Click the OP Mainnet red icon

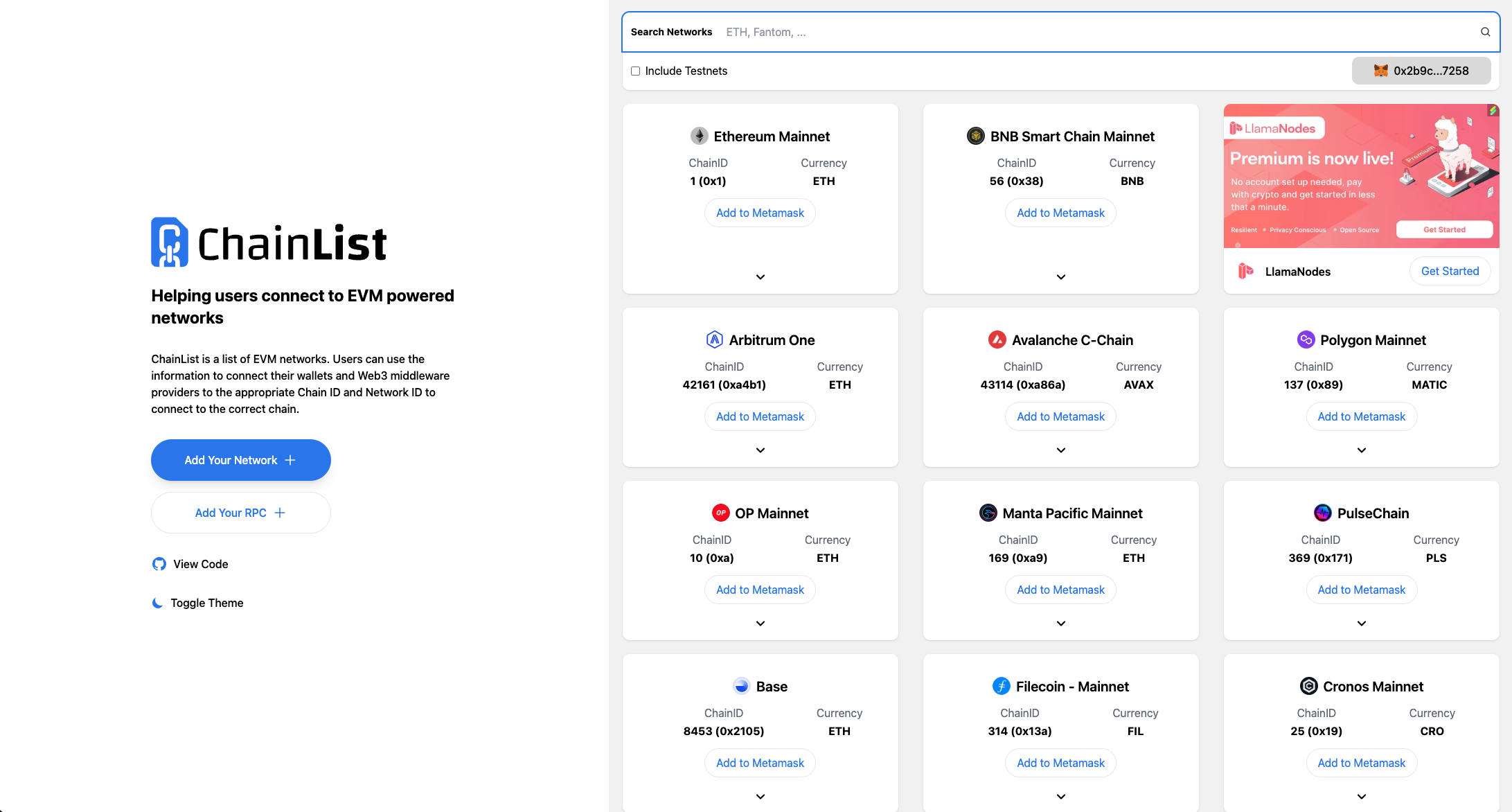(720, 513)
